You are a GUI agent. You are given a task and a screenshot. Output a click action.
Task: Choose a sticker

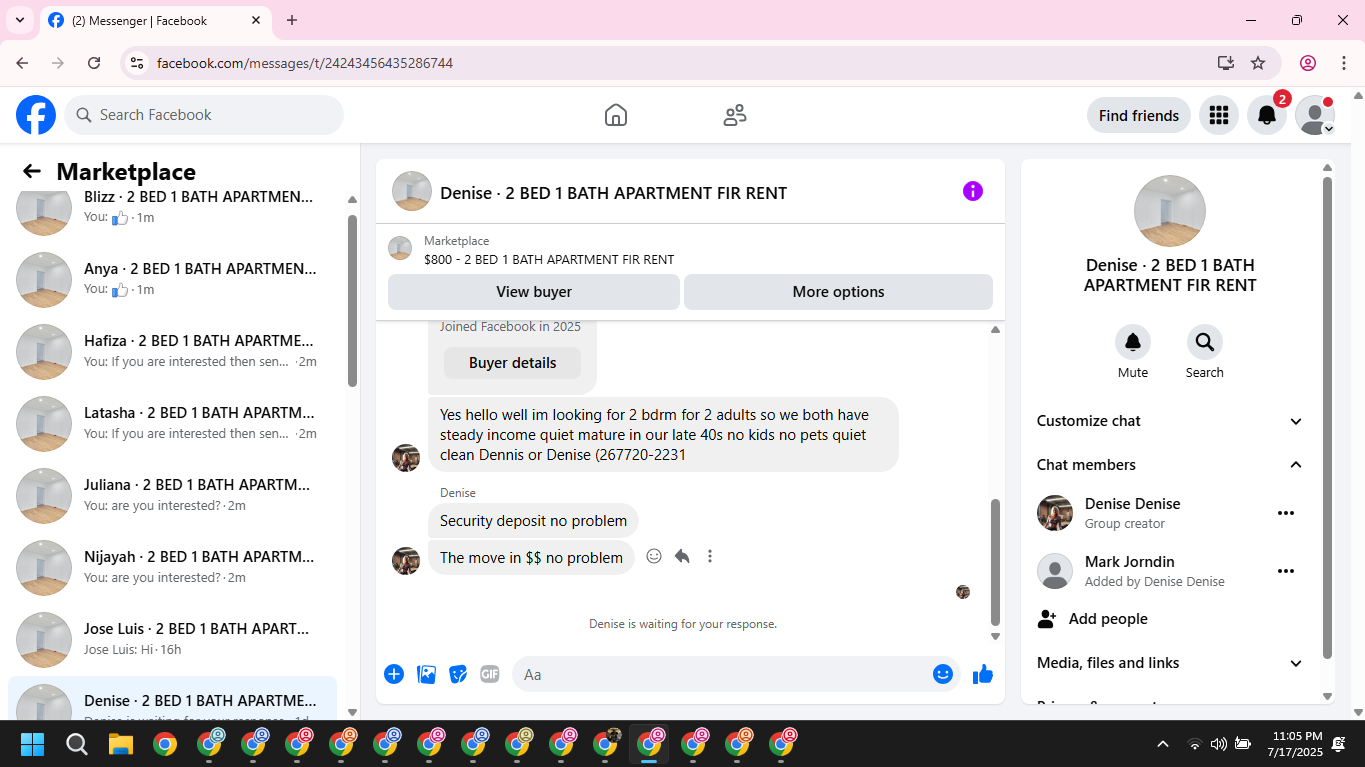coord(458,674)
